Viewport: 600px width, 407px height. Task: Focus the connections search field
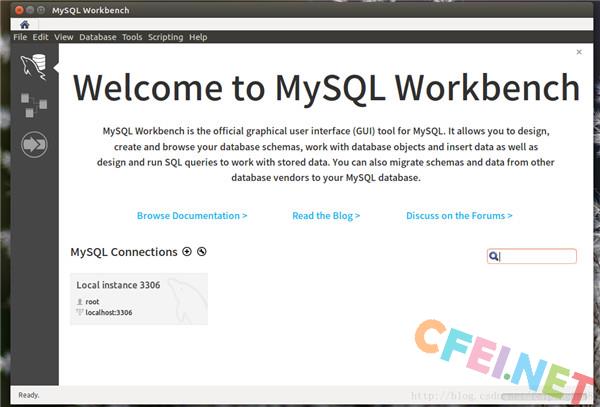coord(532,256)
